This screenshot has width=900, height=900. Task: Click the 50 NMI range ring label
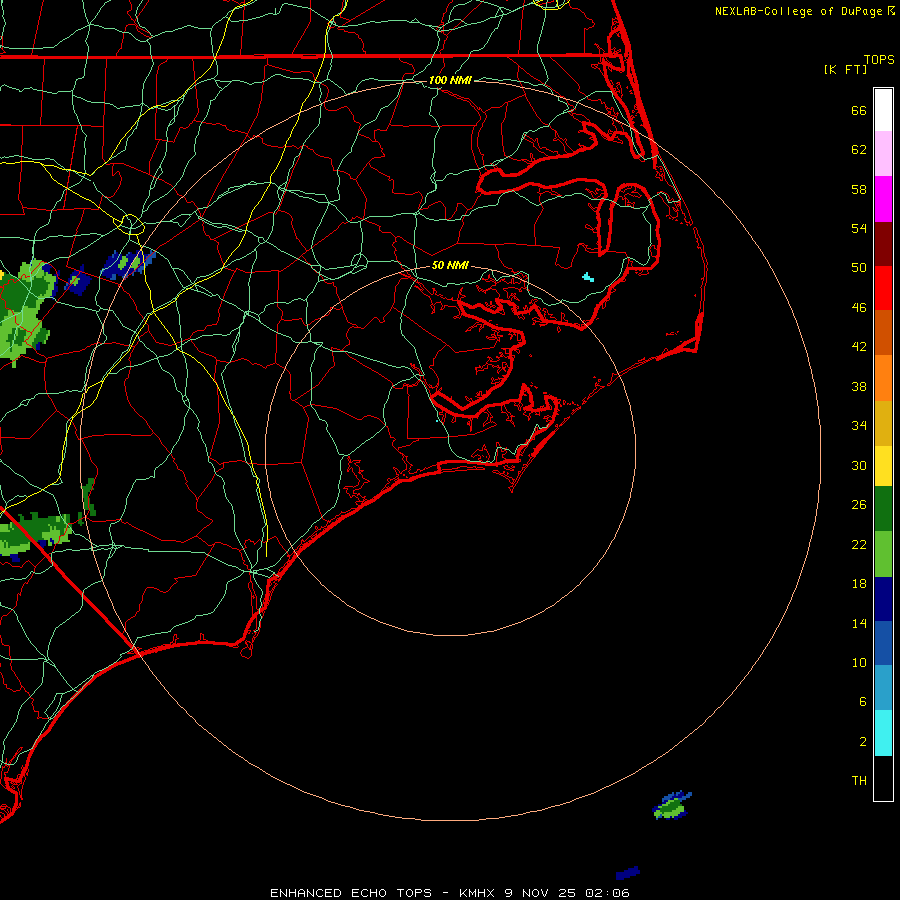[x=450, y=265]
